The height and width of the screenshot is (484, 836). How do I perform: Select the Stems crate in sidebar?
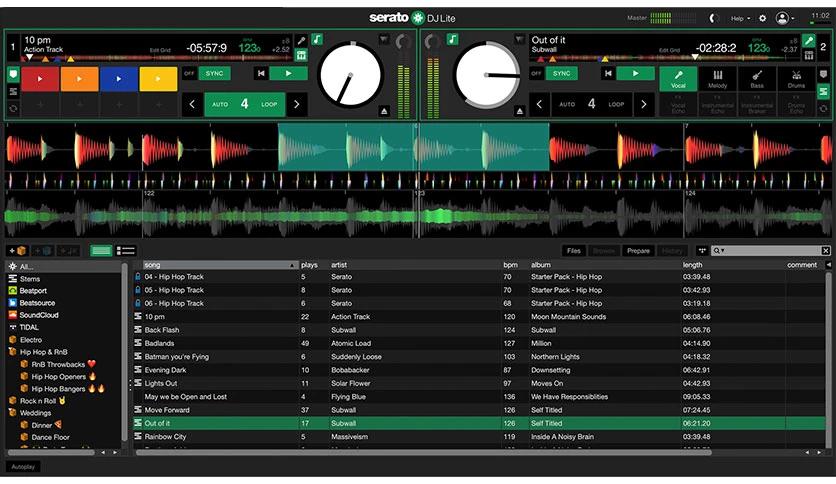30,279
